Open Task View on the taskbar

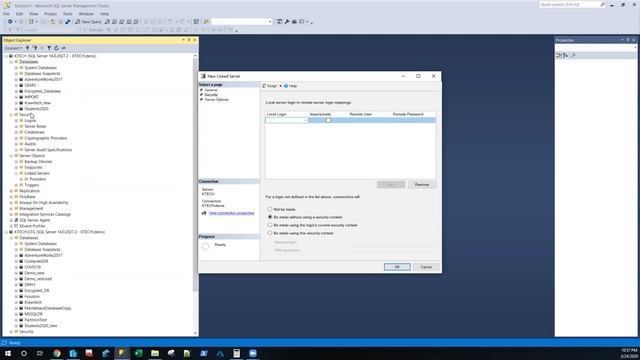coord(40,353)
